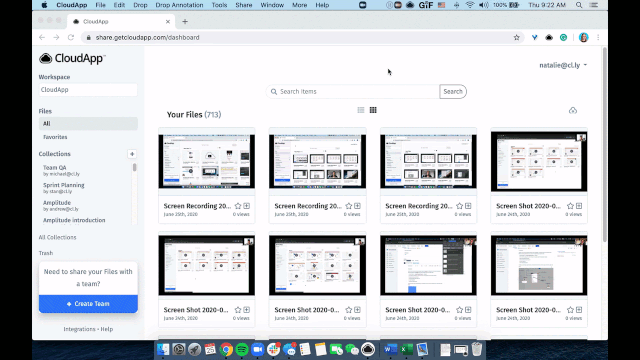Click the bookmark star in address bar
Image resolution: width=640 pixels, height=360 pixels.
(x=517, y=38)
